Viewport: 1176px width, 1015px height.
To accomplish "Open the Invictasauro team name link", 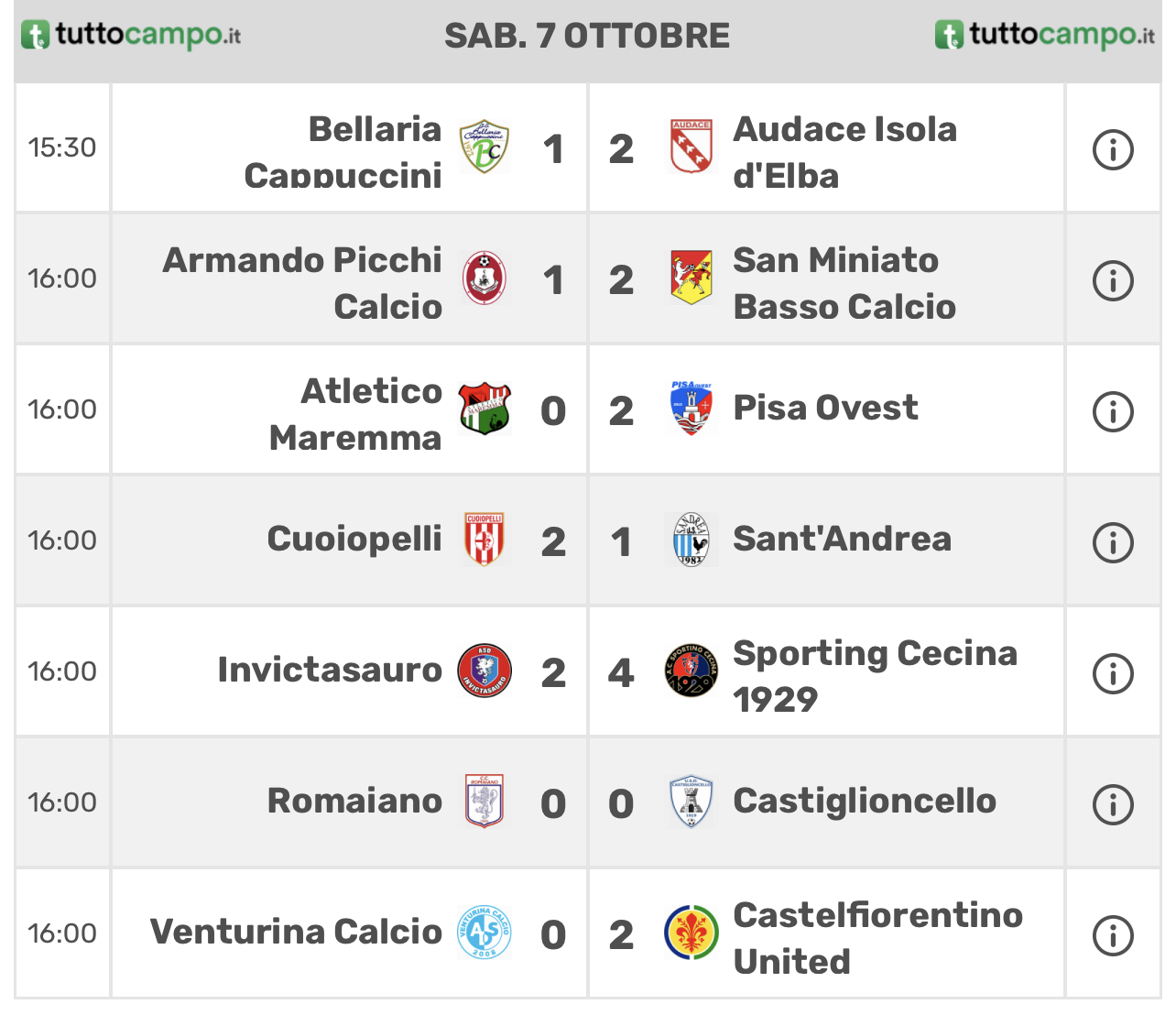I will tap(330, 670).
